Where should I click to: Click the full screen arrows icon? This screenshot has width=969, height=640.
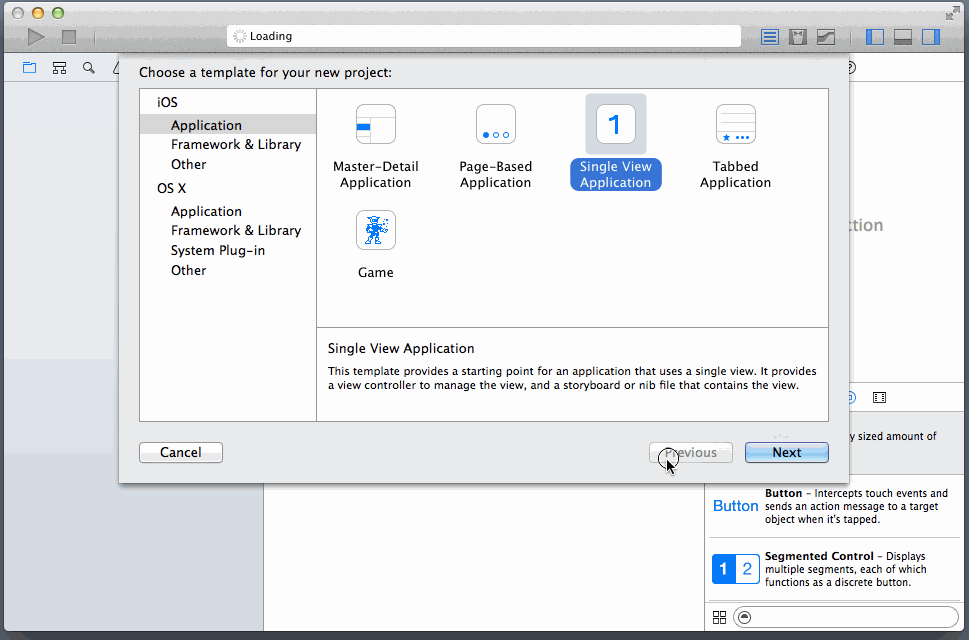click(952, 13)
